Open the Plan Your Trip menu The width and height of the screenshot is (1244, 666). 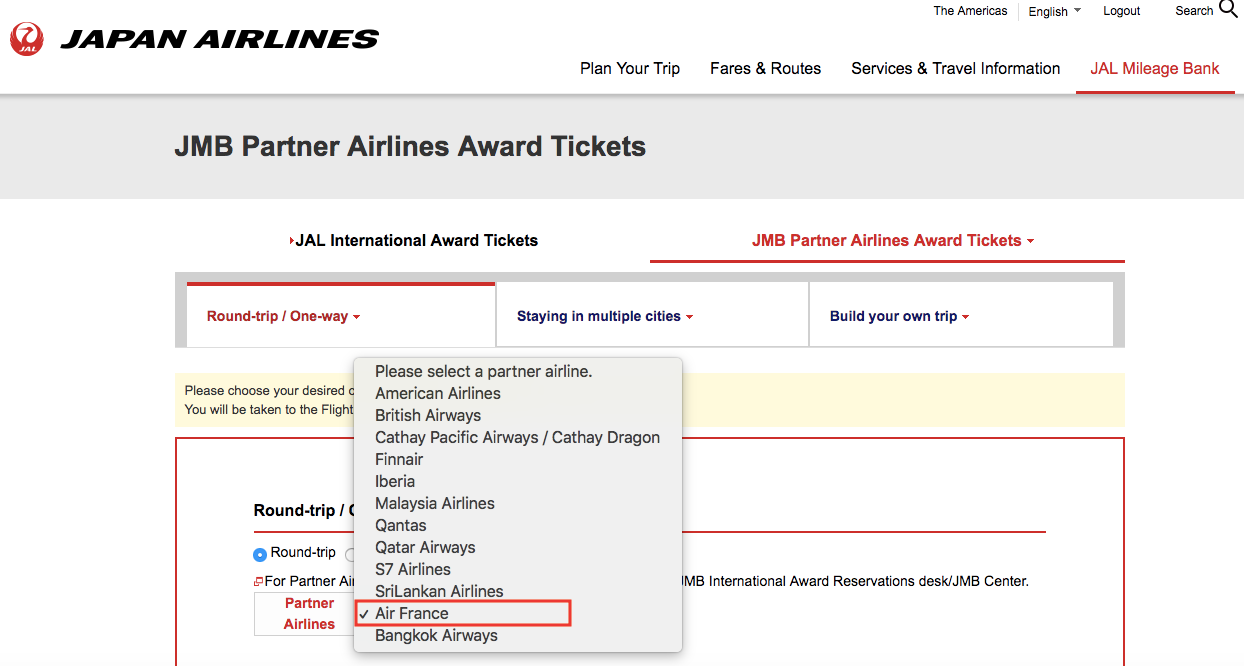[630, 68]
